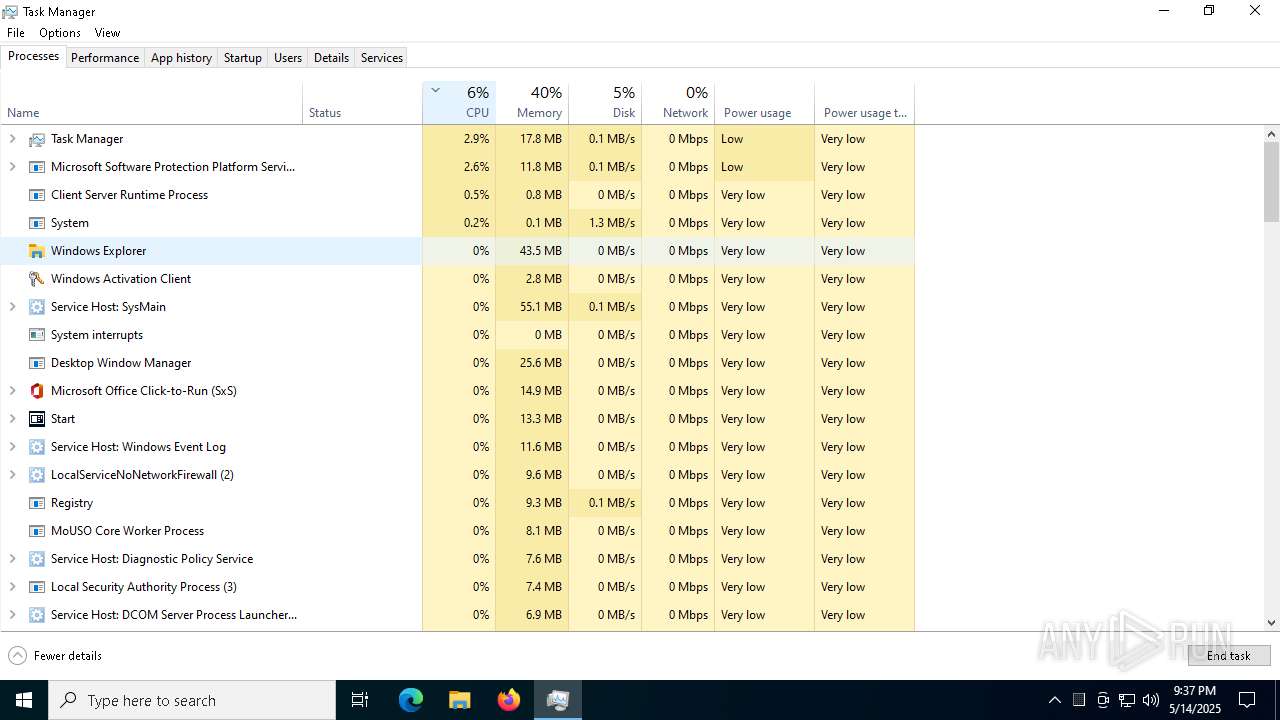Image resolution: width=1280 pixels, height=720 pixels.
Task: Click the System interrupts icon
Action: point(37,335)
